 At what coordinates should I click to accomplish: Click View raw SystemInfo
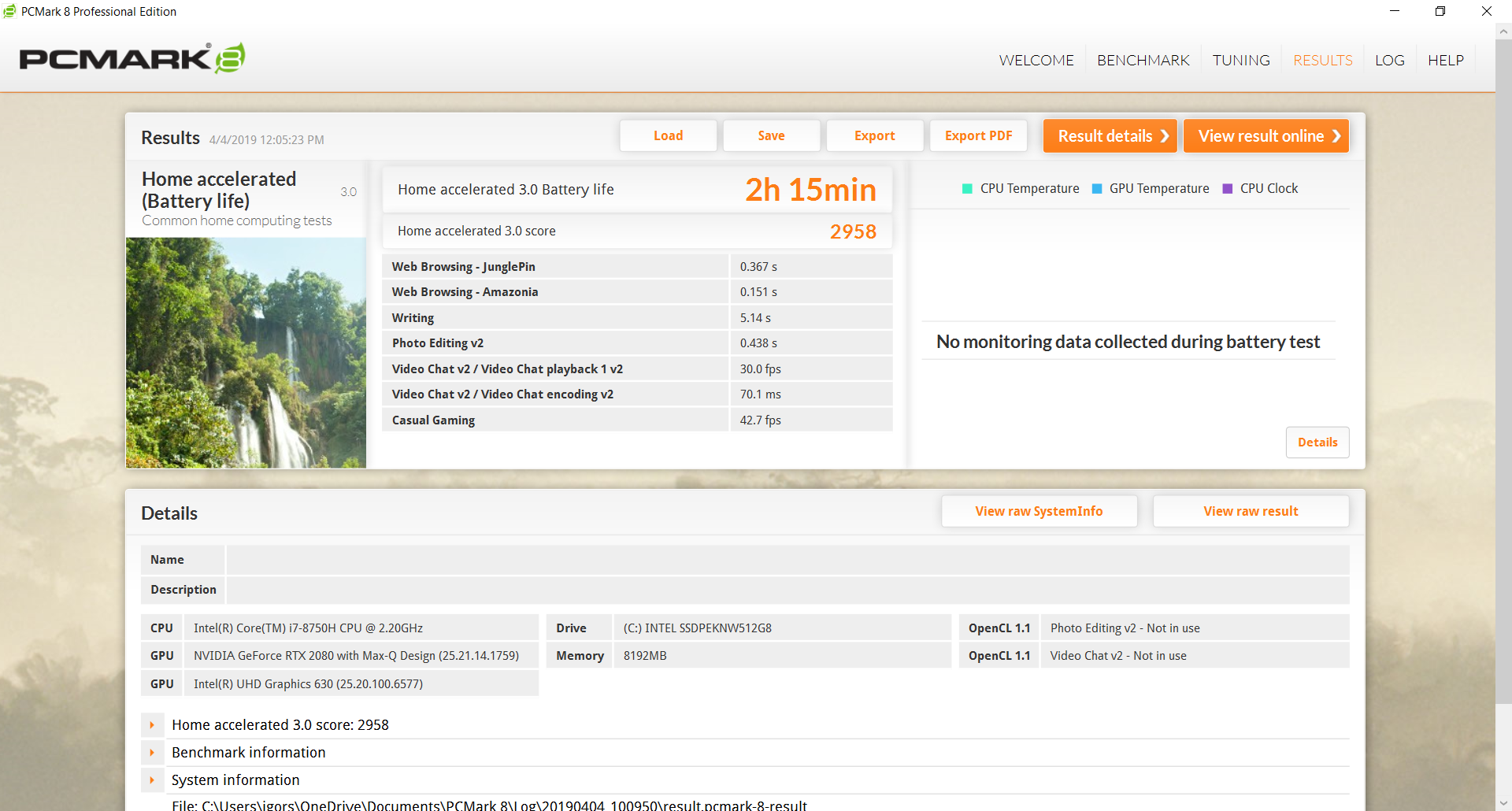click(x=1039, y=511)
